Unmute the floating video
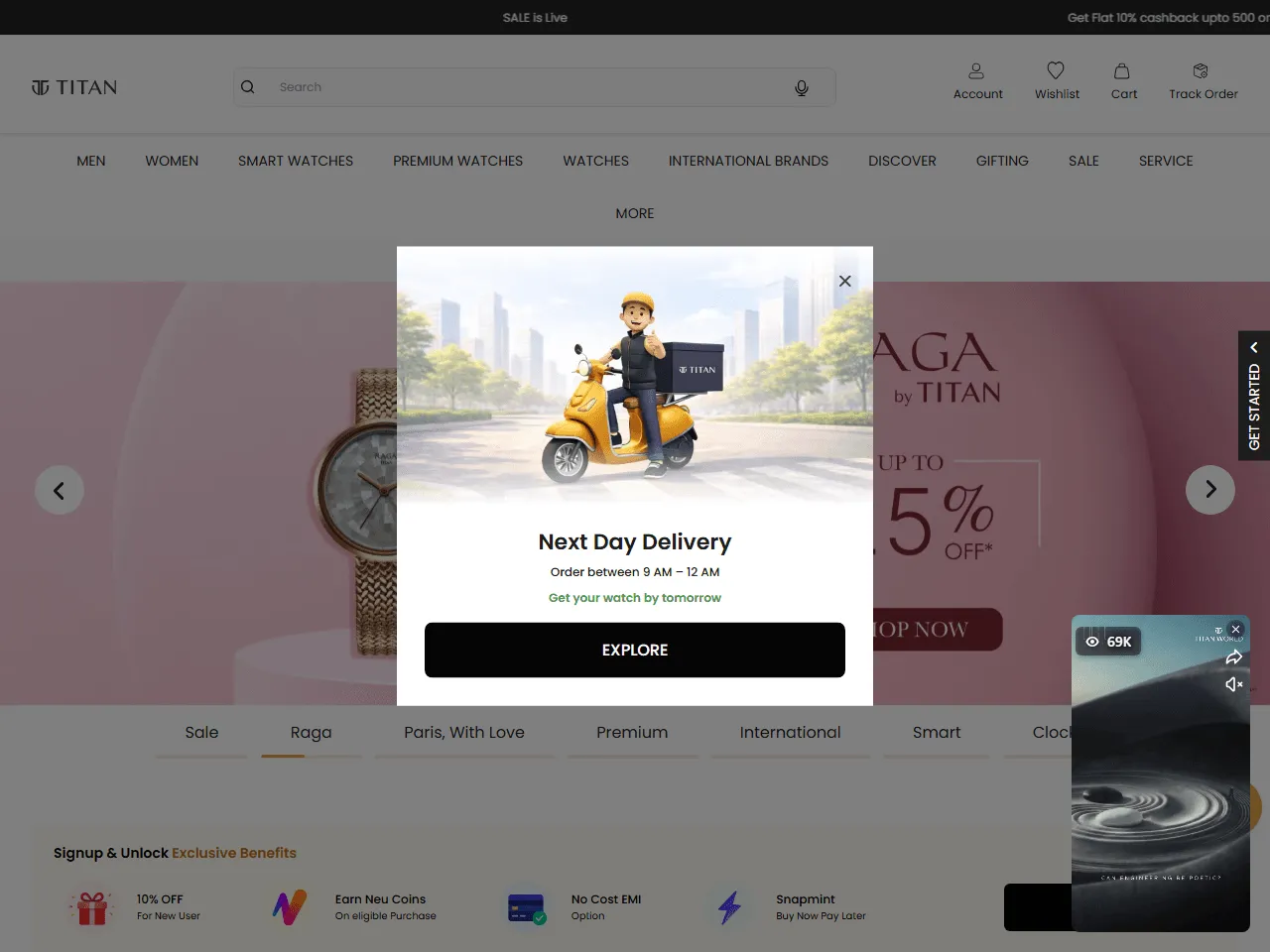This screenshot has width=1270, height=952. coord(1234,684)
